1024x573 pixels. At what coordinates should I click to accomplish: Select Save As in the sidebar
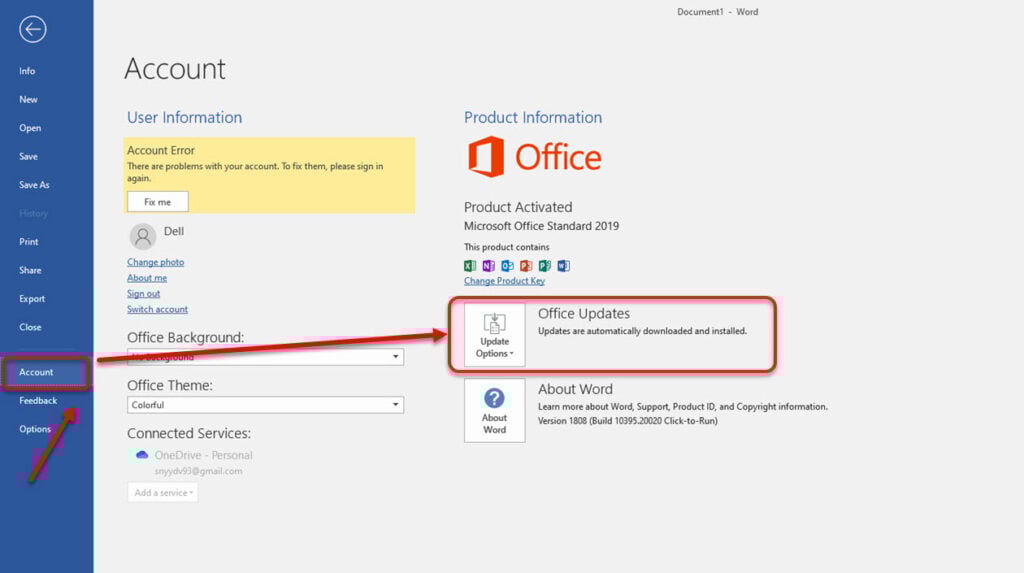pos(34,185)
